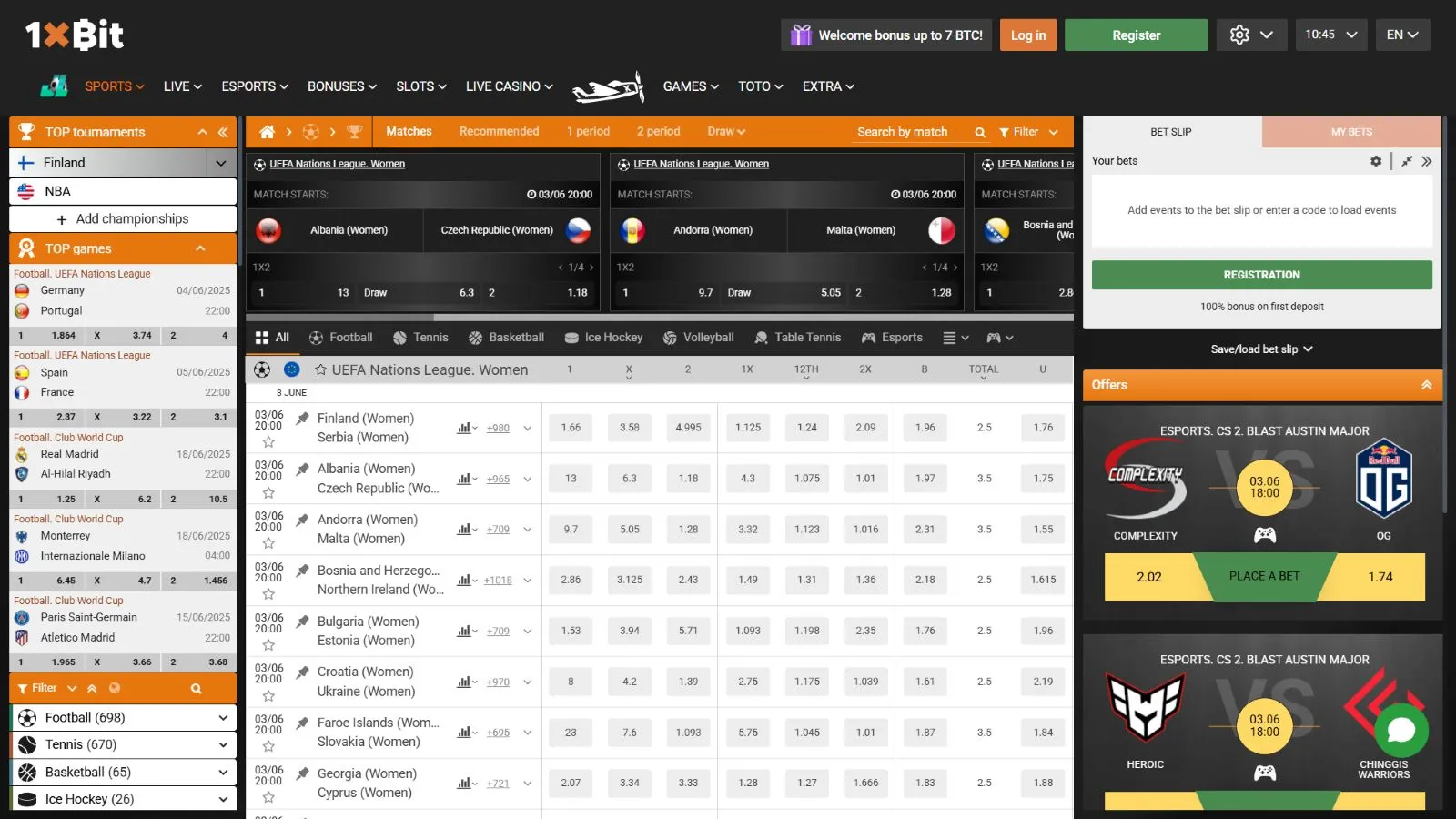Click Add championships link

[x=123, y=219]
